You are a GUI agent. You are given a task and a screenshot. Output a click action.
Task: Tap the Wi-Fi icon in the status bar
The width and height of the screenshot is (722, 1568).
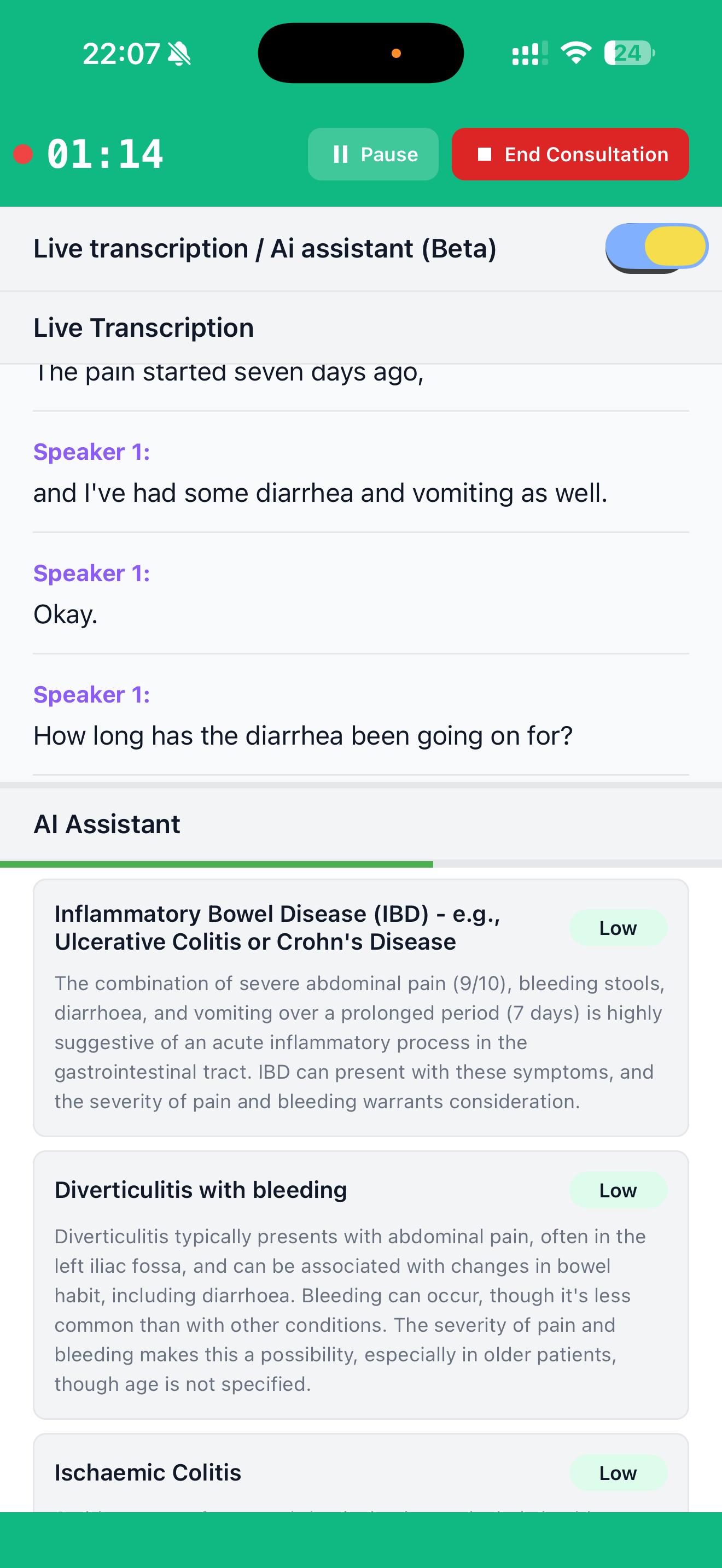(575, 53)
